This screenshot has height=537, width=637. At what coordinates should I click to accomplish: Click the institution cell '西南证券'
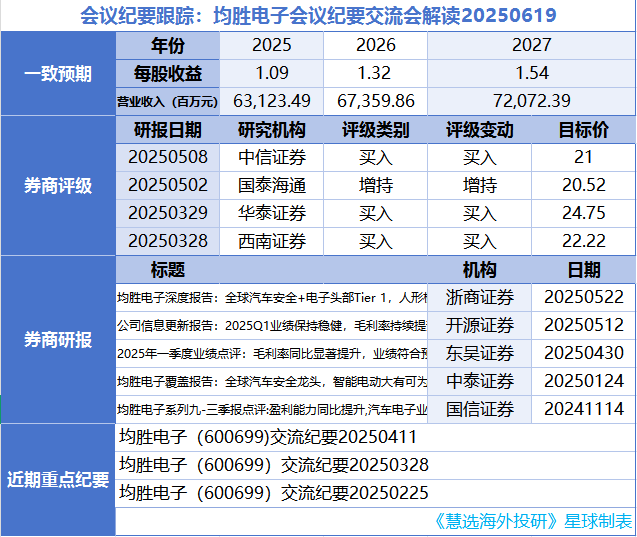[271, 242]
